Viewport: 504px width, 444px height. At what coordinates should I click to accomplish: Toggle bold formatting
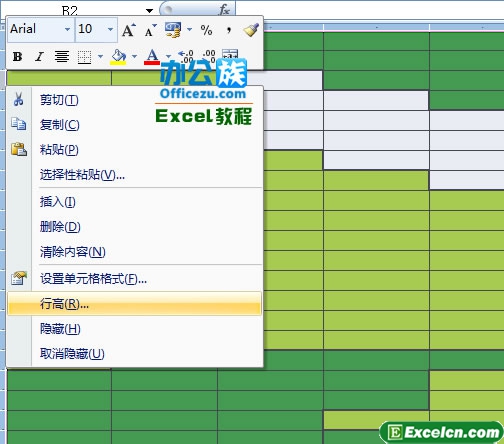click(x=17, y=57)
